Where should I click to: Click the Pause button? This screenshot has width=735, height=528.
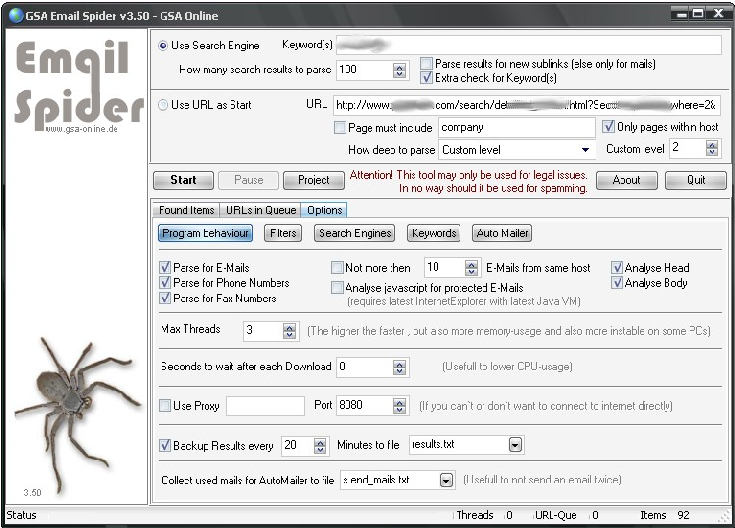(x=248, y=180)
